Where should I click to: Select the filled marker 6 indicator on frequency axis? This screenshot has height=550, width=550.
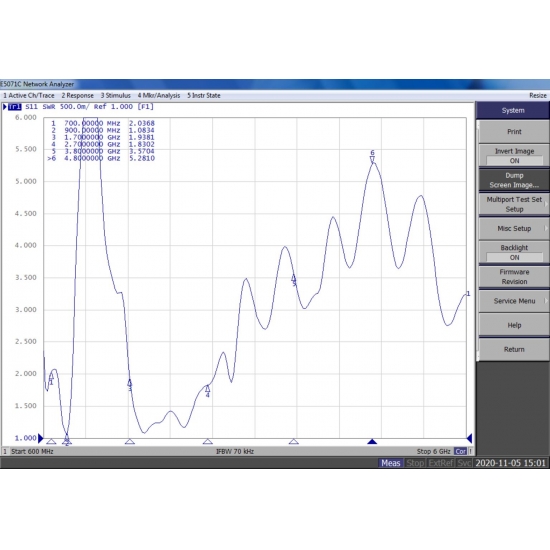coord(372,441)
